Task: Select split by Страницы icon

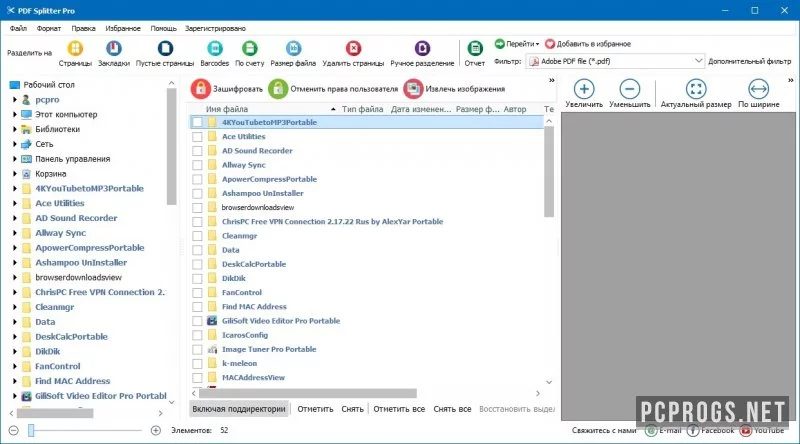Action: click(x=75, y=48)
